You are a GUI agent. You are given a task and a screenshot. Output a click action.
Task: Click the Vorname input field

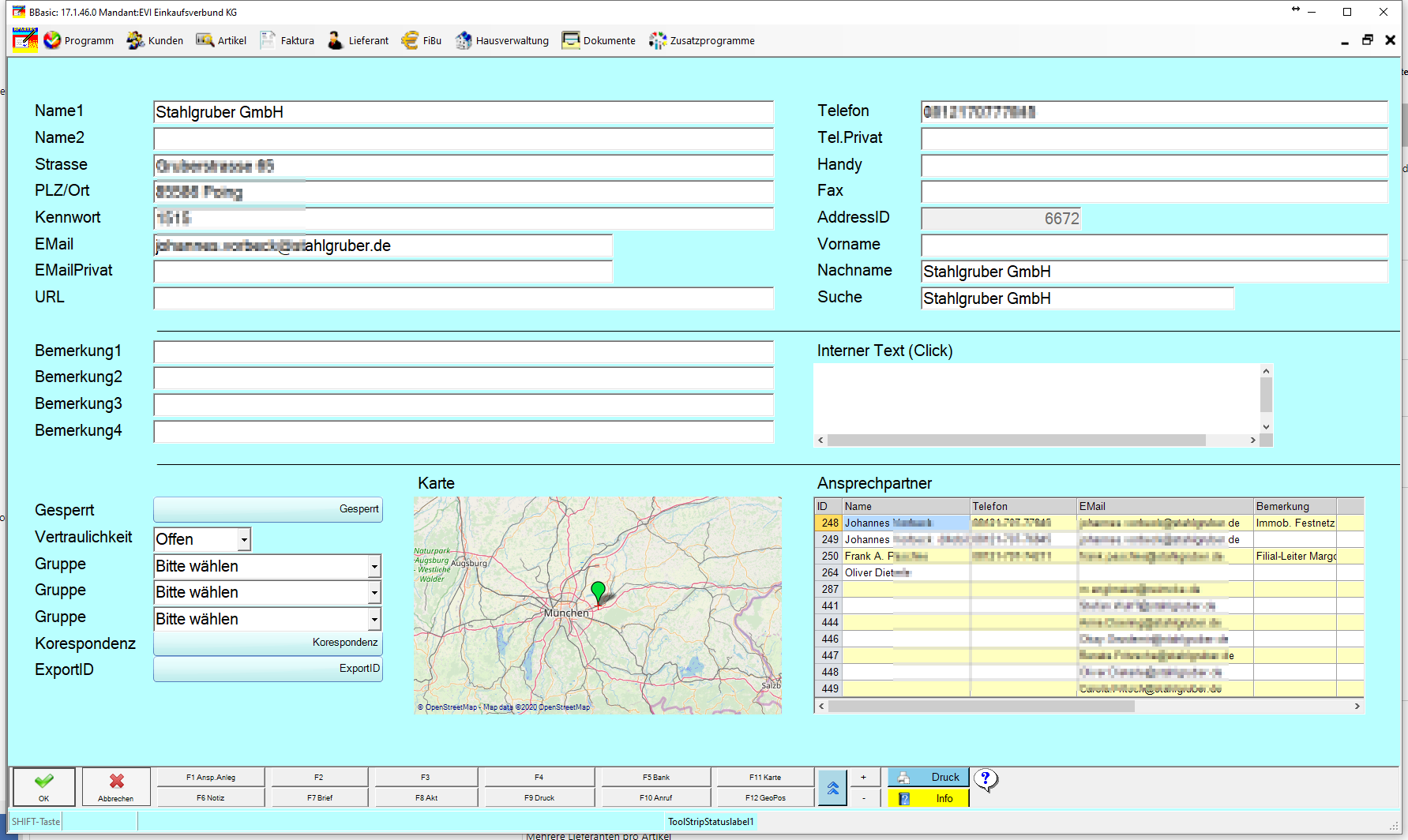click(1155, 246)
